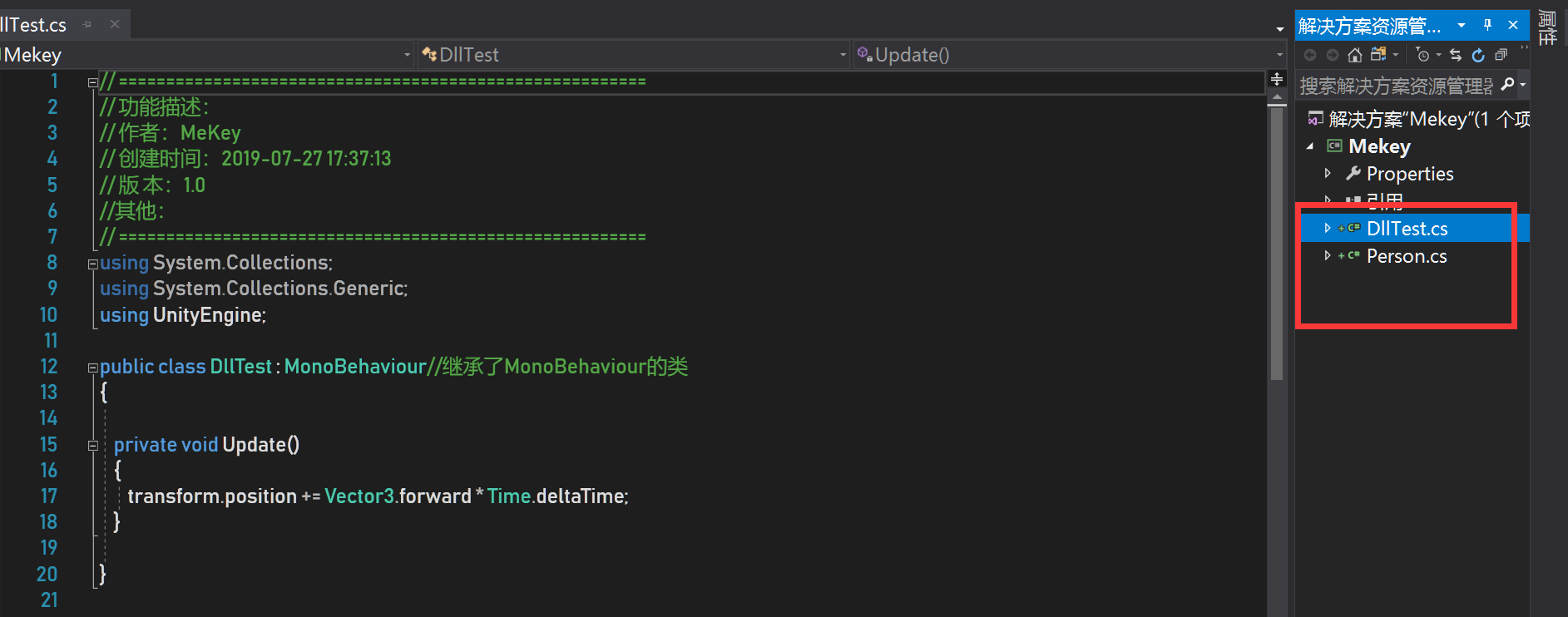
Task: Open the Mekey project navigation dropdown
Action: (x=408, y=55)
